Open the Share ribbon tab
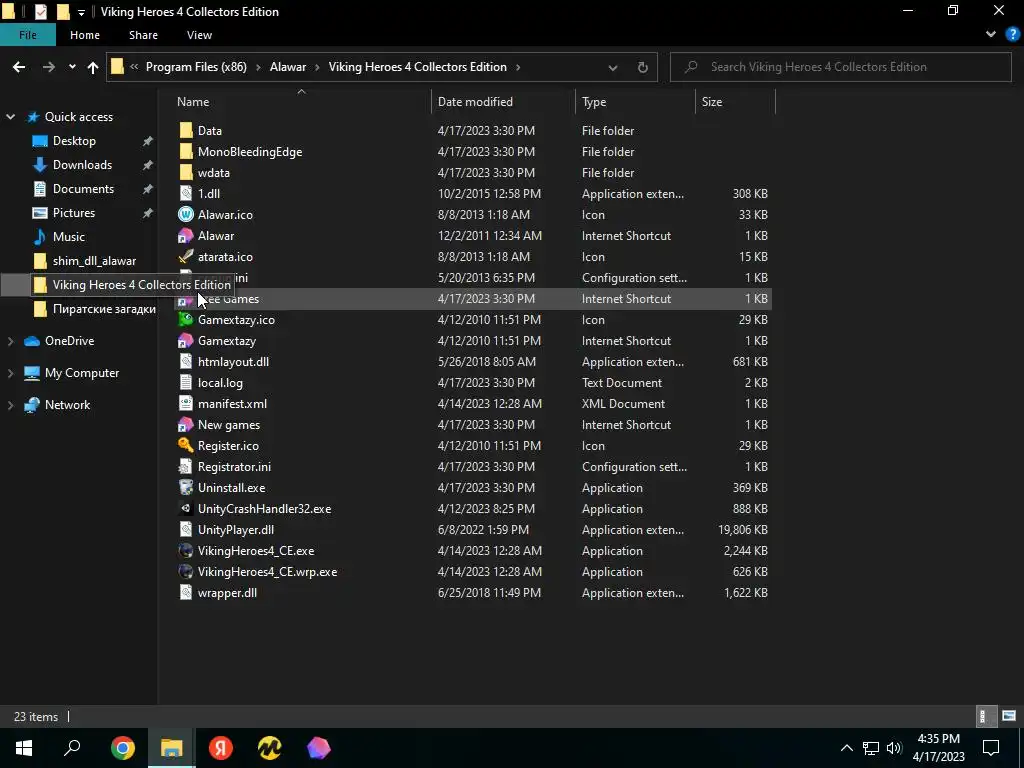The height and width of the screenshot is (768, 1024). point(143,35)
